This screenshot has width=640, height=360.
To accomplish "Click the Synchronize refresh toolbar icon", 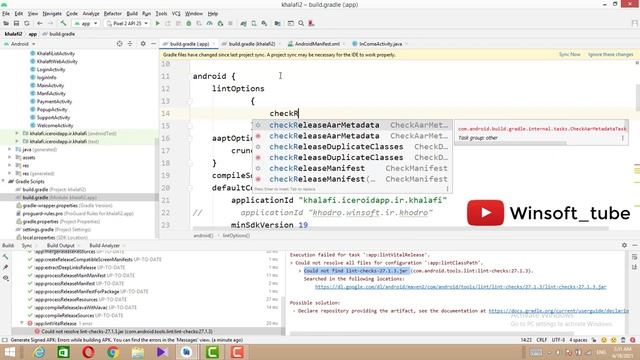I will point(27,24).
